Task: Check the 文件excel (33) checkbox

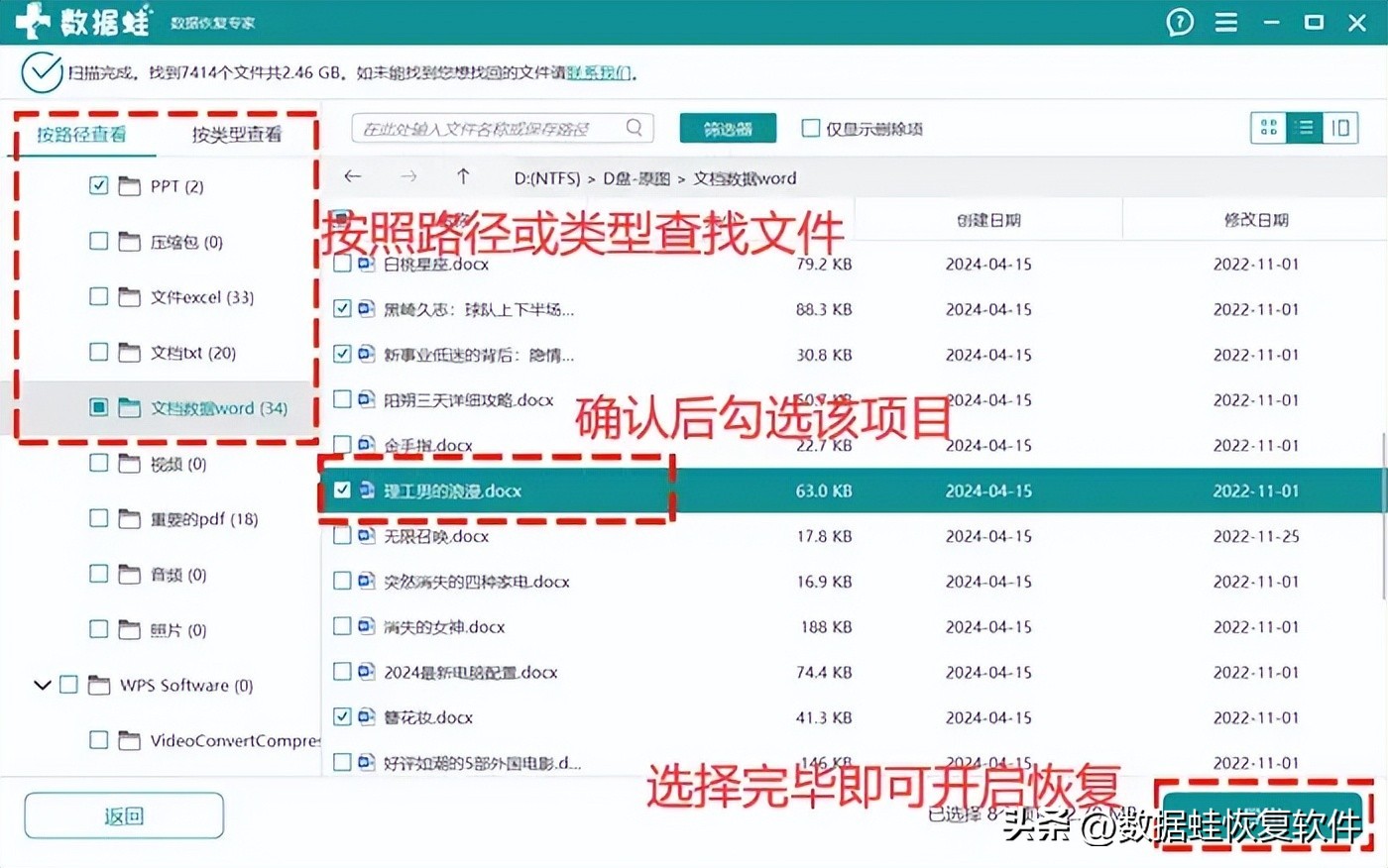Action: pyautogui.click(x=98, y=296)
